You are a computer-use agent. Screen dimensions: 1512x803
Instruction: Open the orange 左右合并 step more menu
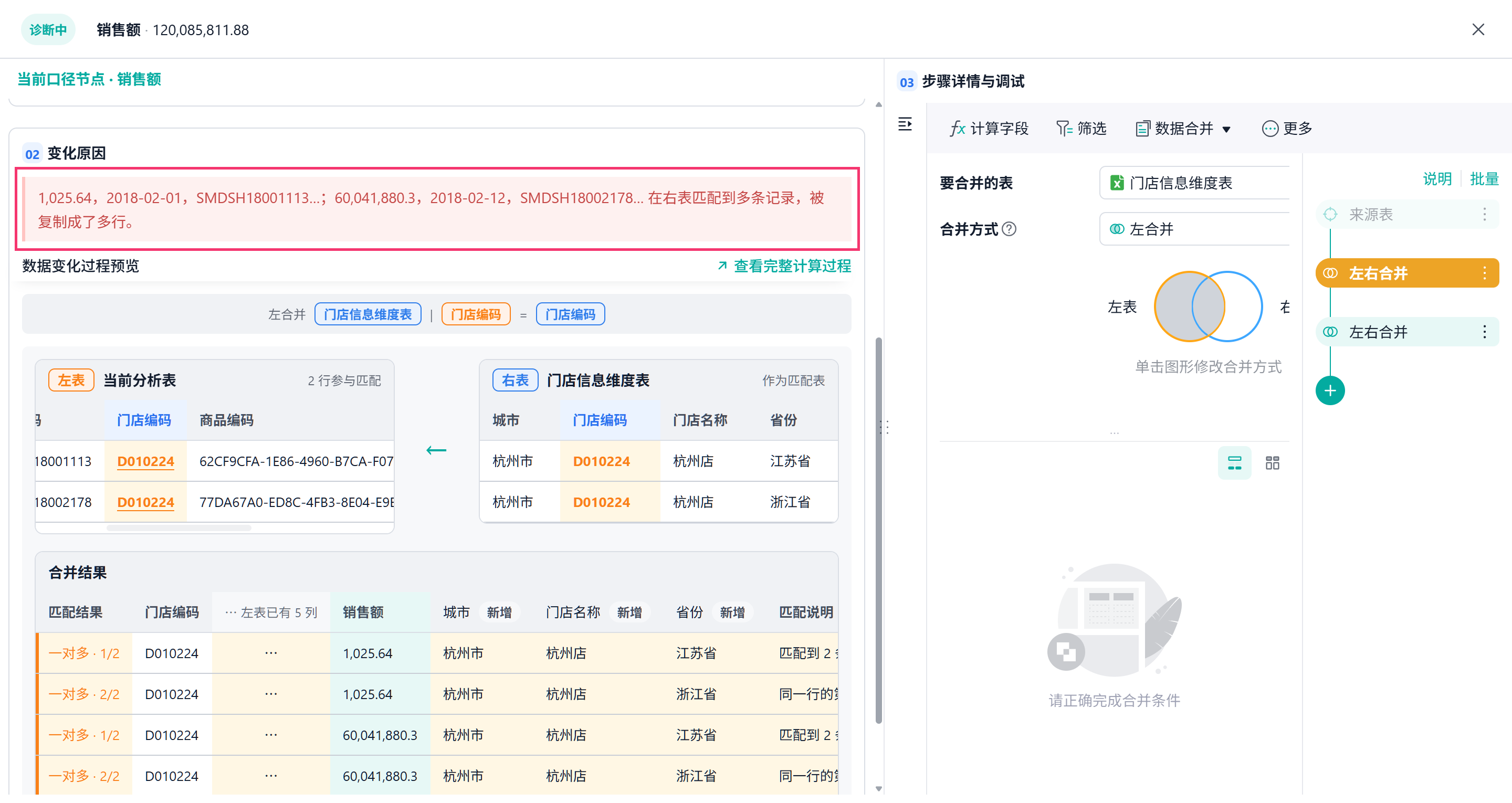click(x=1484, y=273)
